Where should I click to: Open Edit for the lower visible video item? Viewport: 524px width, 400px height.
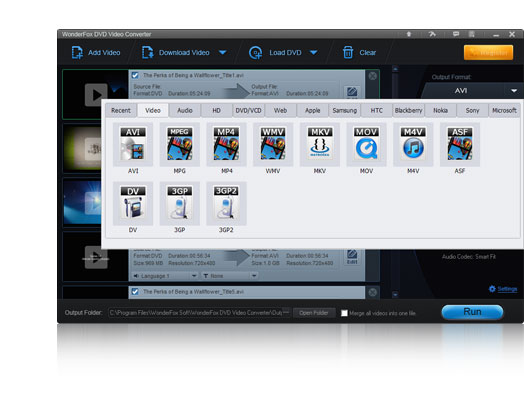click(352, 257)
